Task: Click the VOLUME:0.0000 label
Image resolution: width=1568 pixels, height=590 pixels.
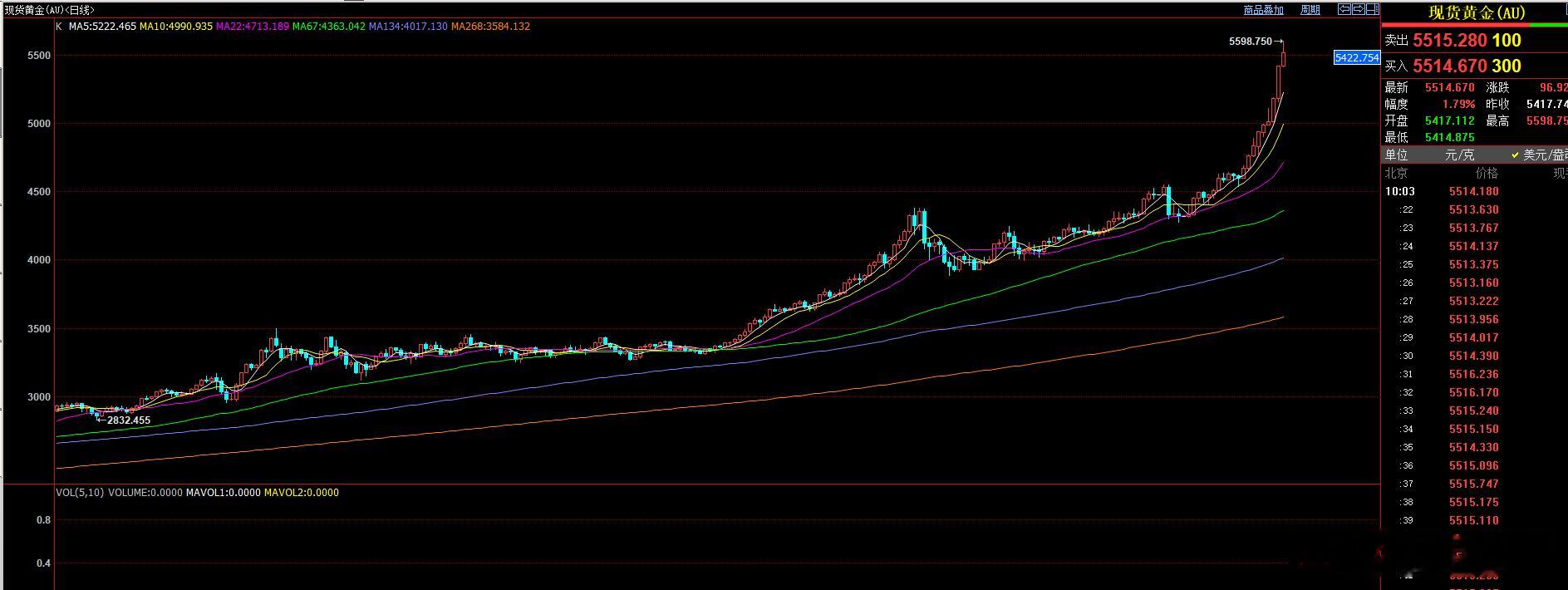Action: click(145, 493)
